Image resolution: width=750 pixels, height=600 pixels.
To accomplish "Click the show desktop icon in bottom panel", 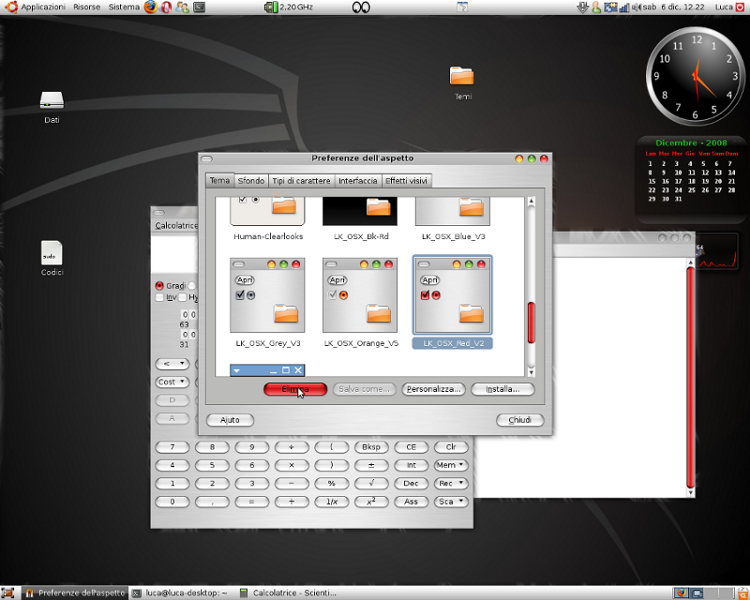I will [x=8, y=593].
